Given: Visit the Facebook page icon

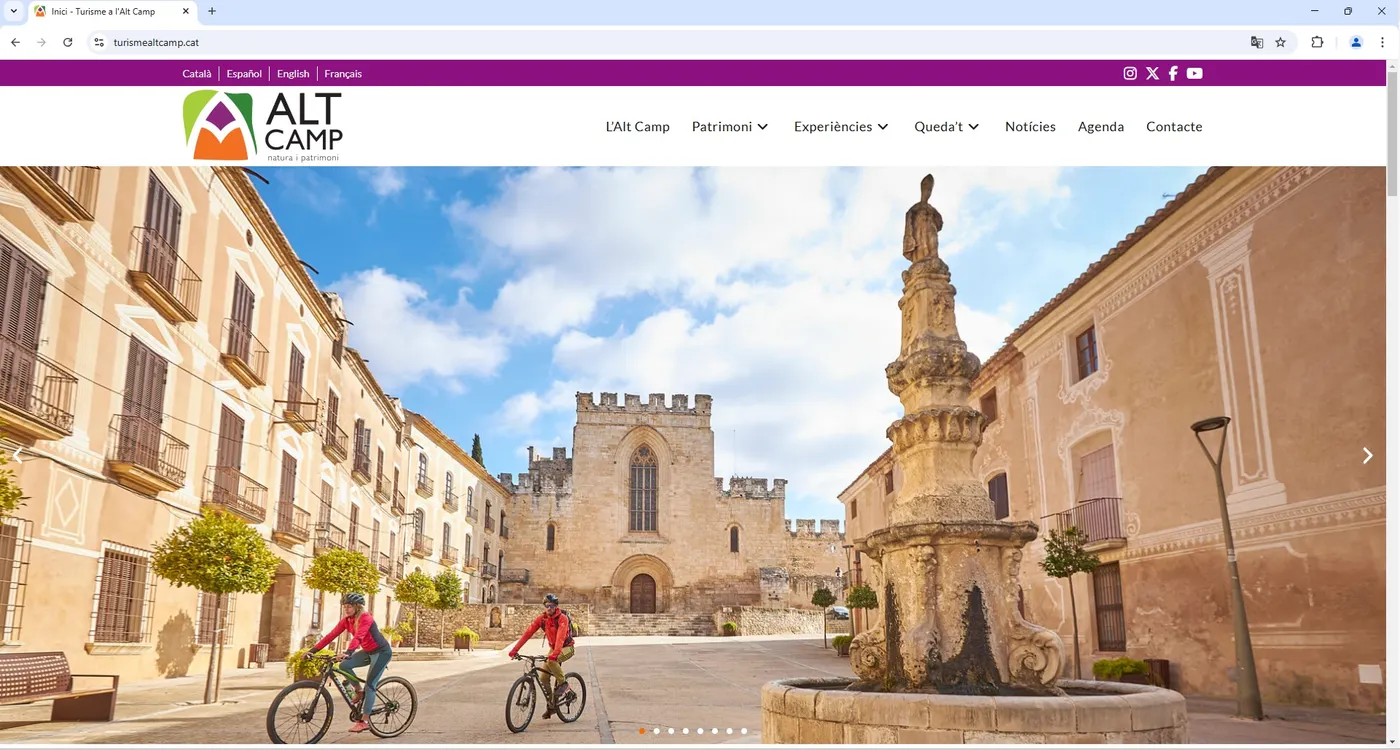Looking at the screenshot, I should coord(1173,73).
